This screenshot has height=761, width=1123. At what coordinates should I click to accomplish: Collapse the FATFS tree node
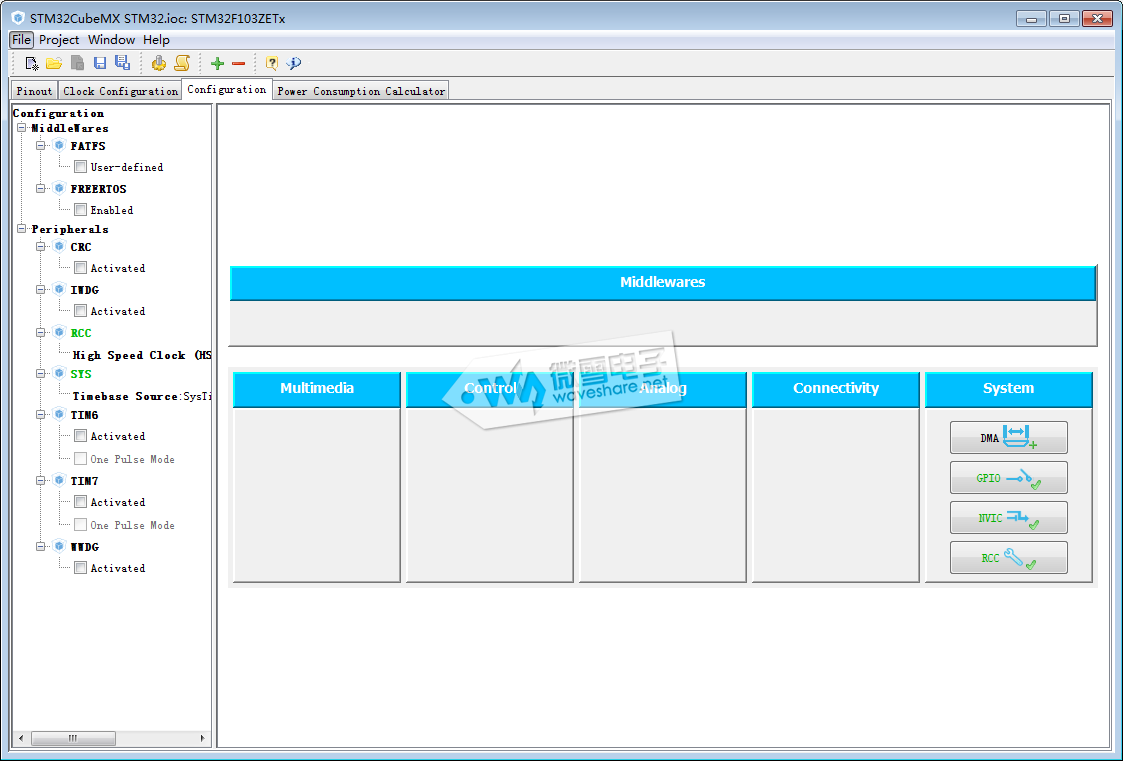[x=41, y=145]
